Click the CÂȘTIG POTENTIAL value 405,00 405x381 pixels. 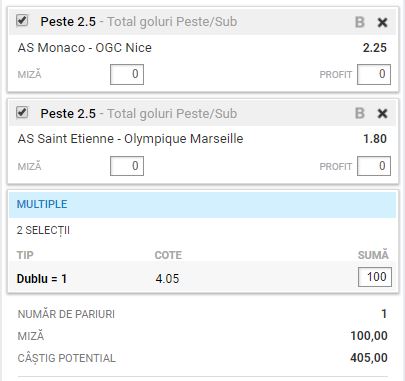[369, 358]
